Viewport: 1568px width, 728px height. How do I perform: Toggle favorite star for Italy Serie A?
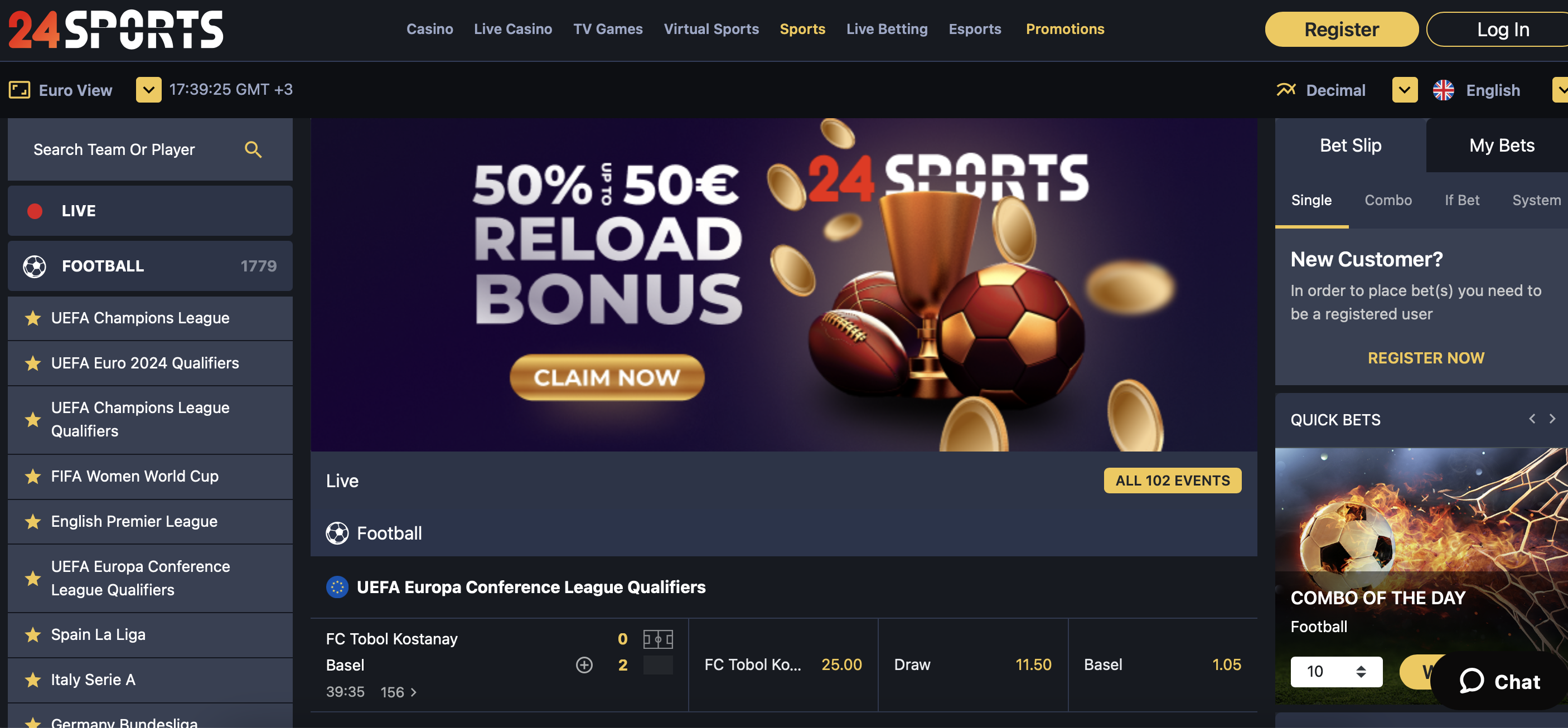coord(33,680)
